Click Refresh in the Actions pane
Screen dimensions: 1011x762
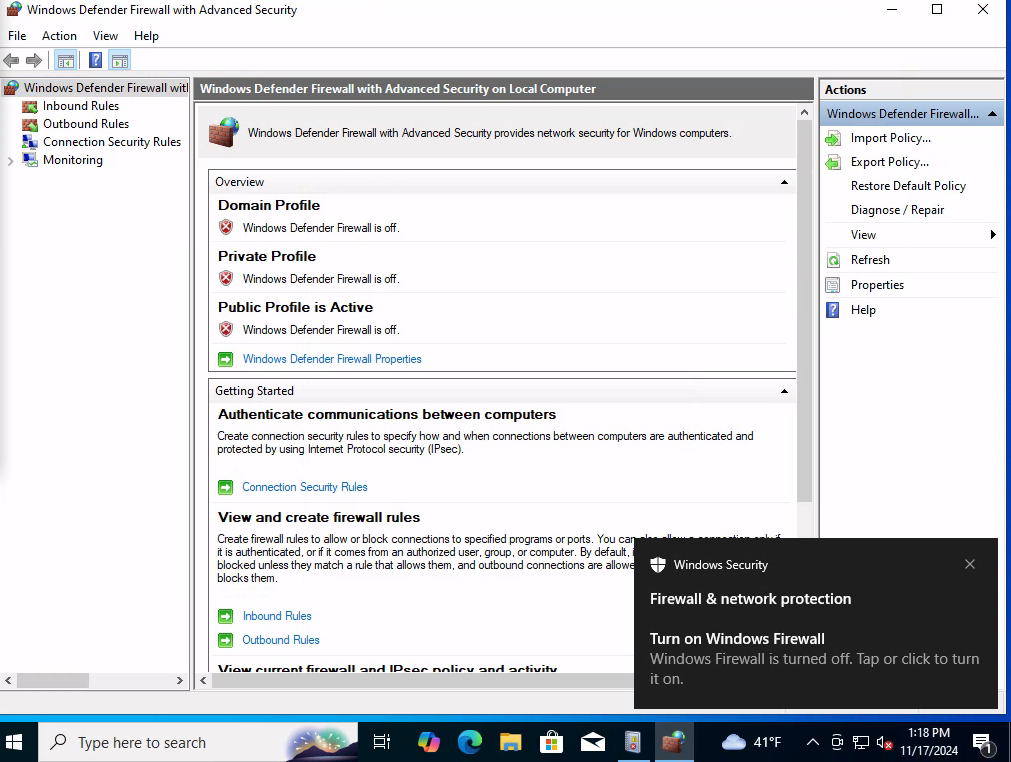[870, 260]
